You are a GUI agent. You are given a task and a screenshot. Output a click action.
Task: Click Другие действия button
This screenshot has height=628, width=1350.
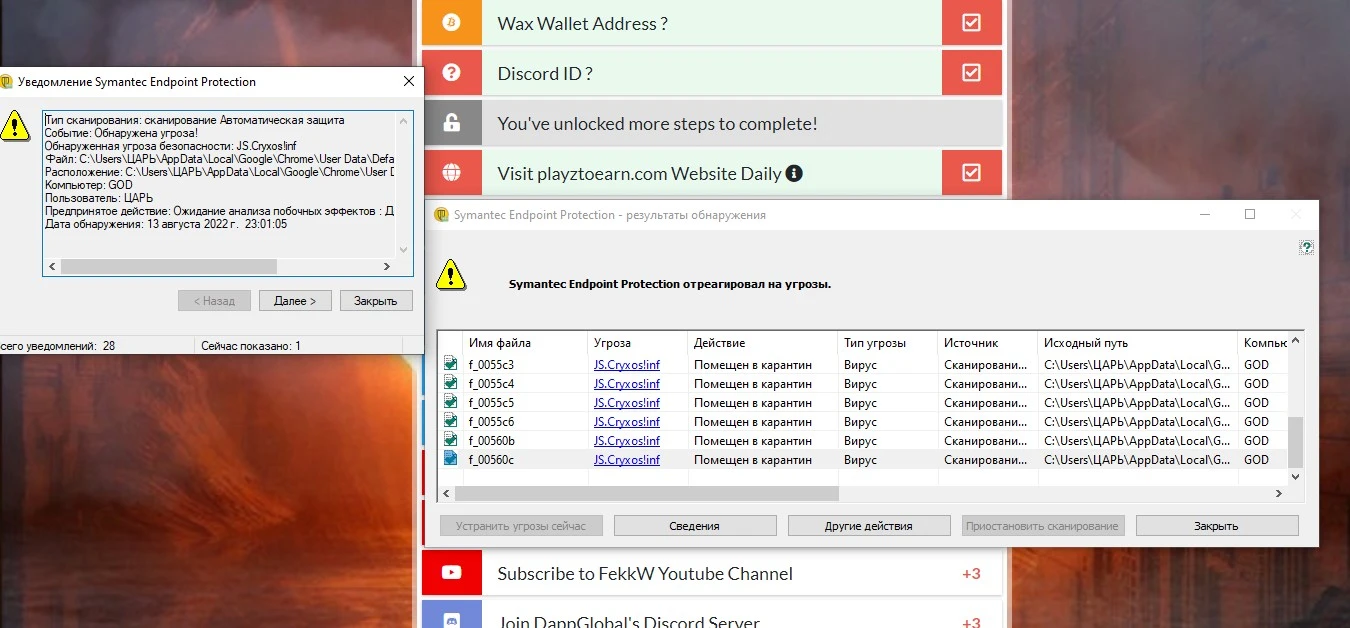[869, 525]
